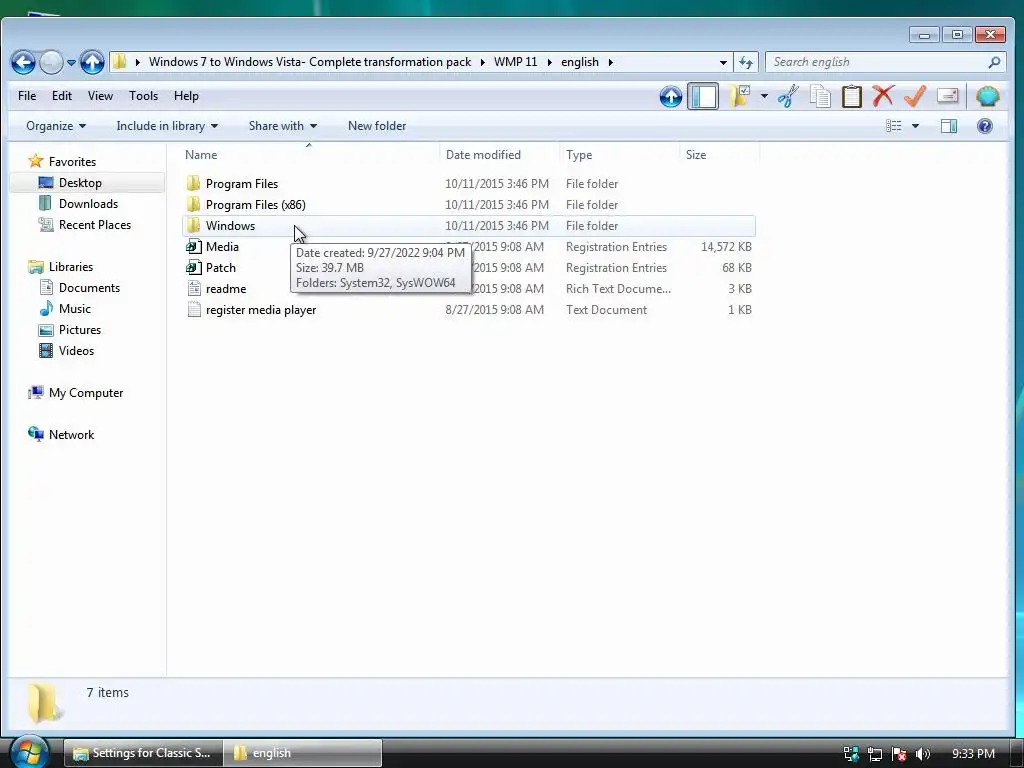Click the Search english input field
The height and width of the screenshot is (768, 1024).
(x=876, y=62)
